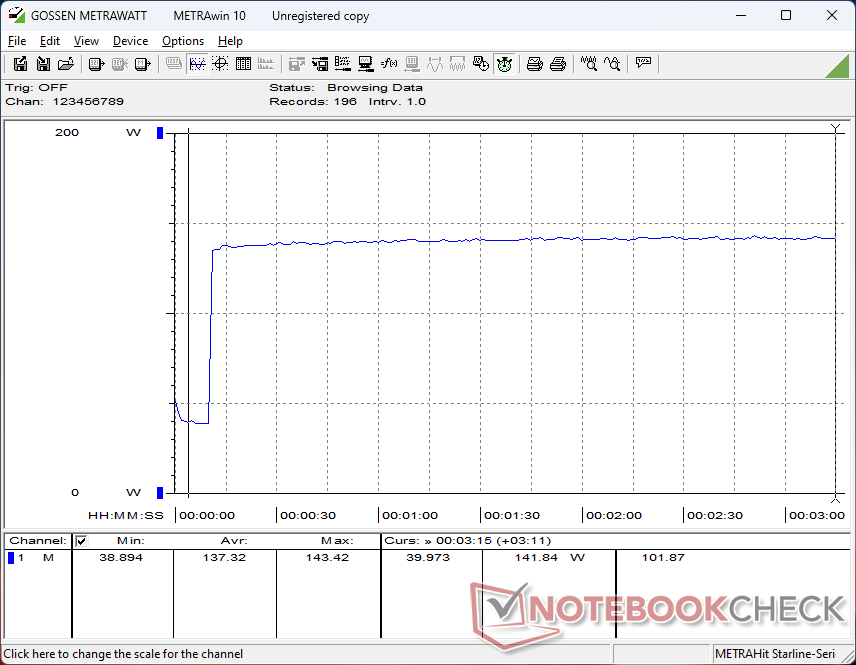
Task: Click the difference value 101.87
Action: [663, 557]
